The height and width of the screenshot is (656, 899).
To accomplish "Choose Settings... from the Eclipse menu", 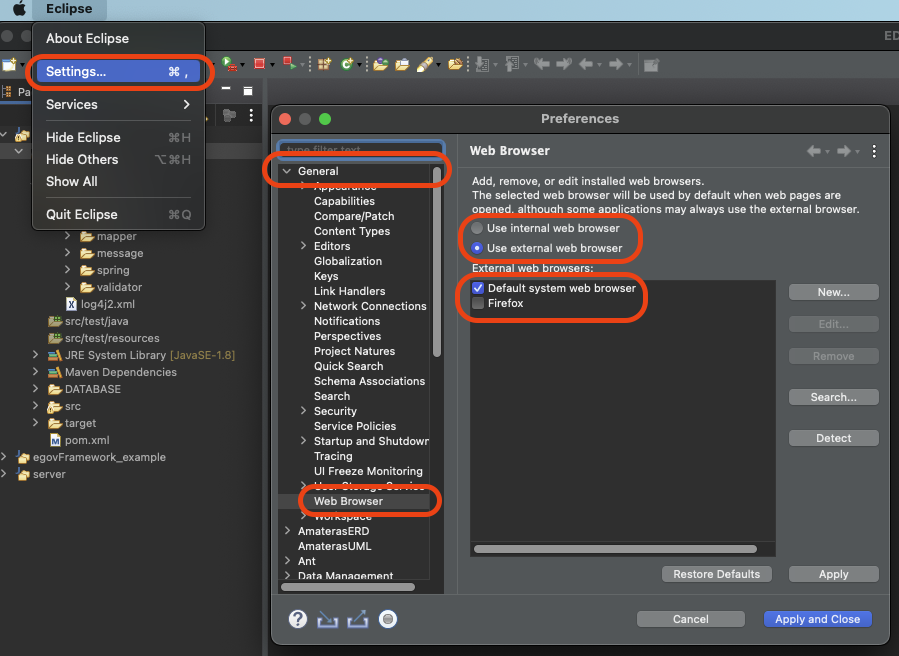I will pyautogui.click(x=119, y=72).
